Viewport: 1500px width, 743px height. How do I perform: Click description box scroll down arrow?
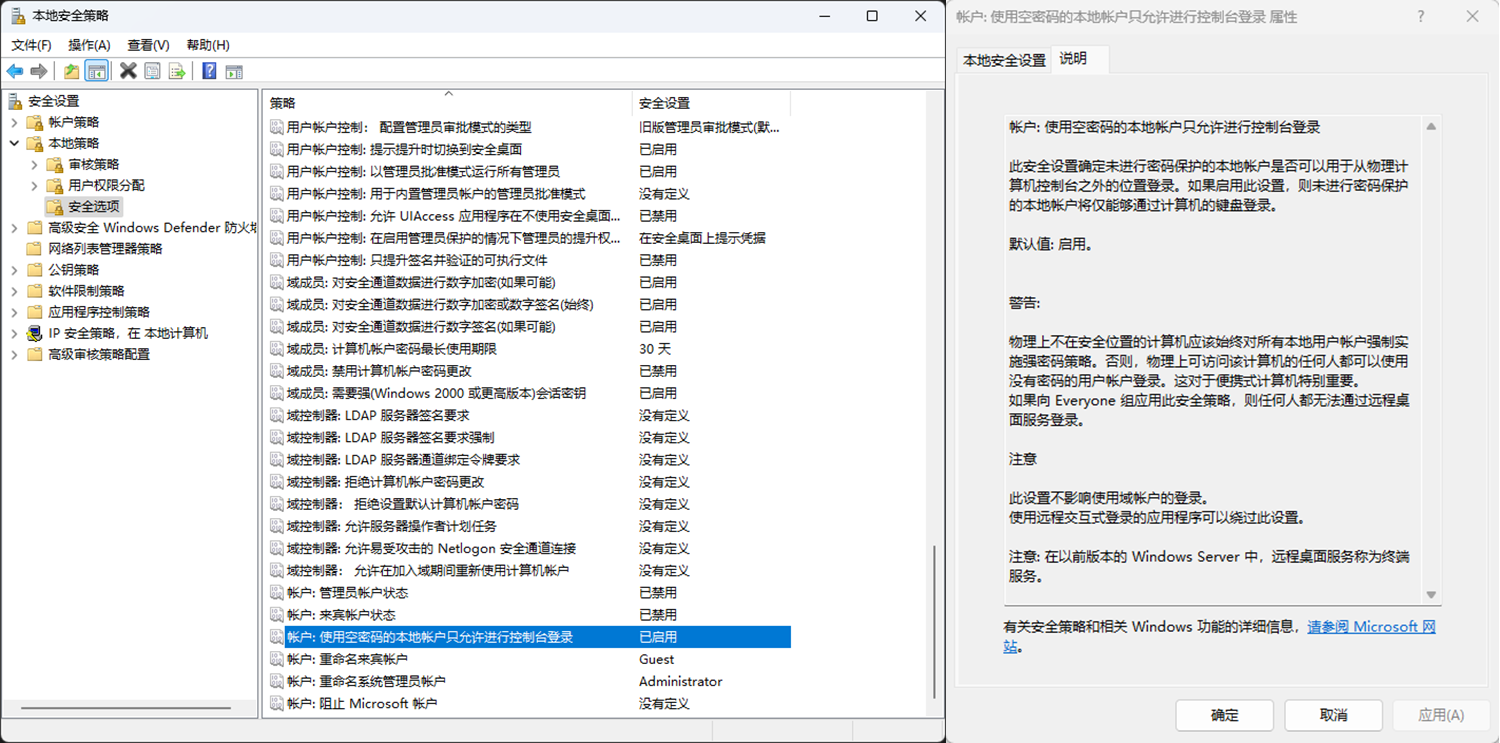point(1431,595)
